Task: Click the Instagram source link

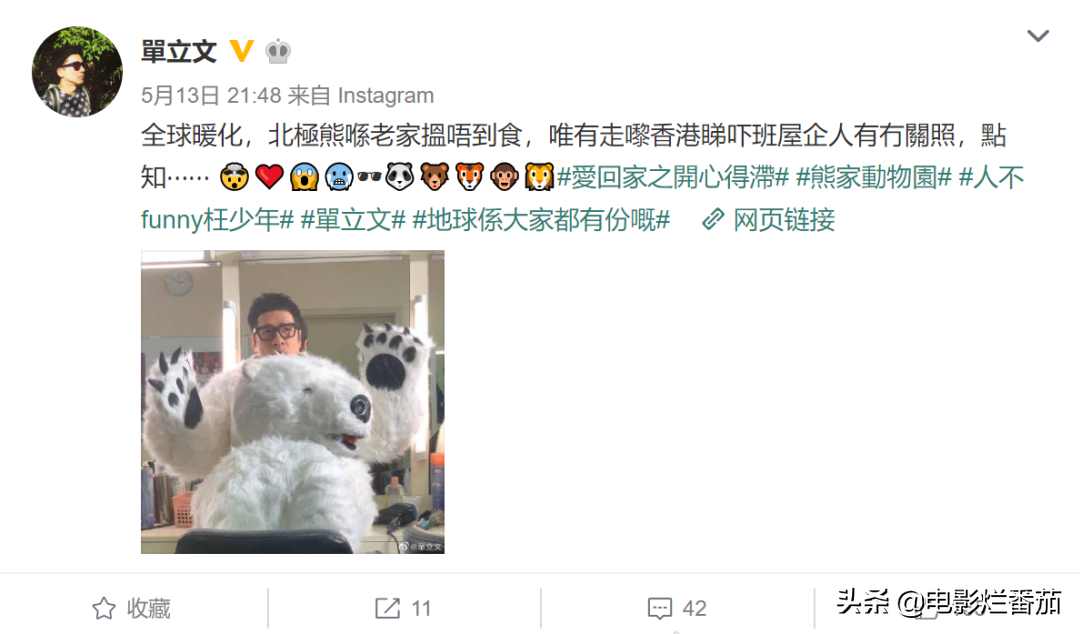Action: point(385,95)
